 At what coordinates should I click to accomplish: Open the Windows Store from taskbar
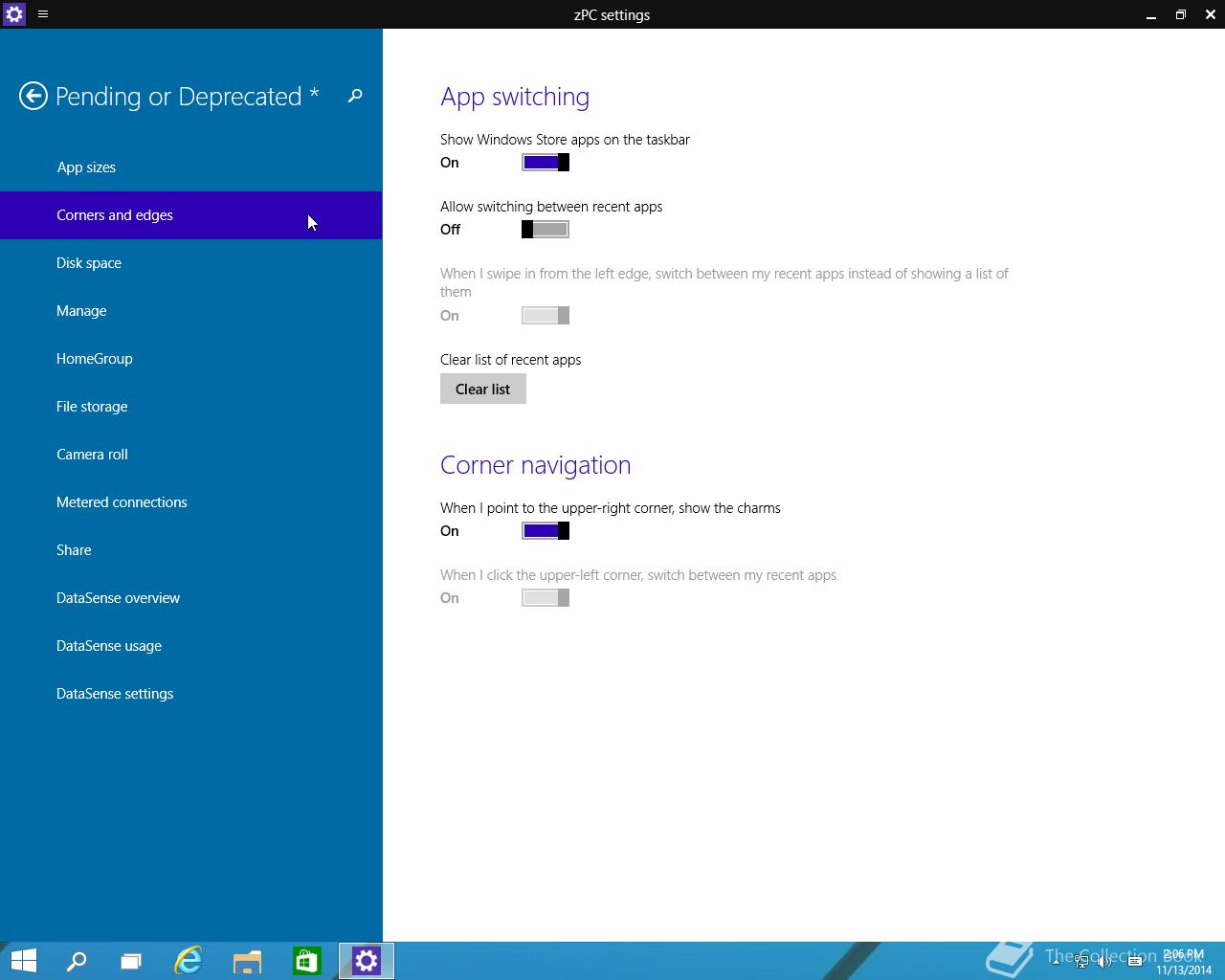306,961
